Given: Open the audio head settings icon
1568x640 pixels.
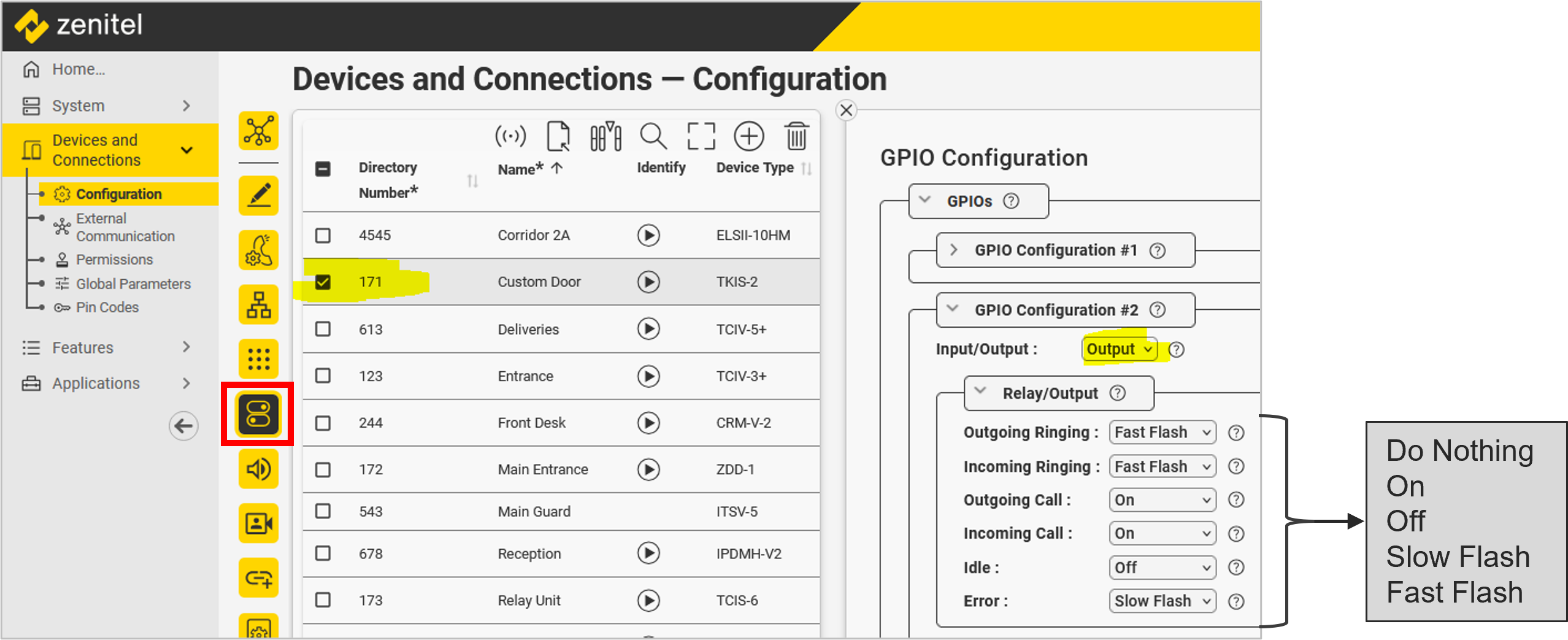Looking at the screenshot, I should (x=258, y=250).
